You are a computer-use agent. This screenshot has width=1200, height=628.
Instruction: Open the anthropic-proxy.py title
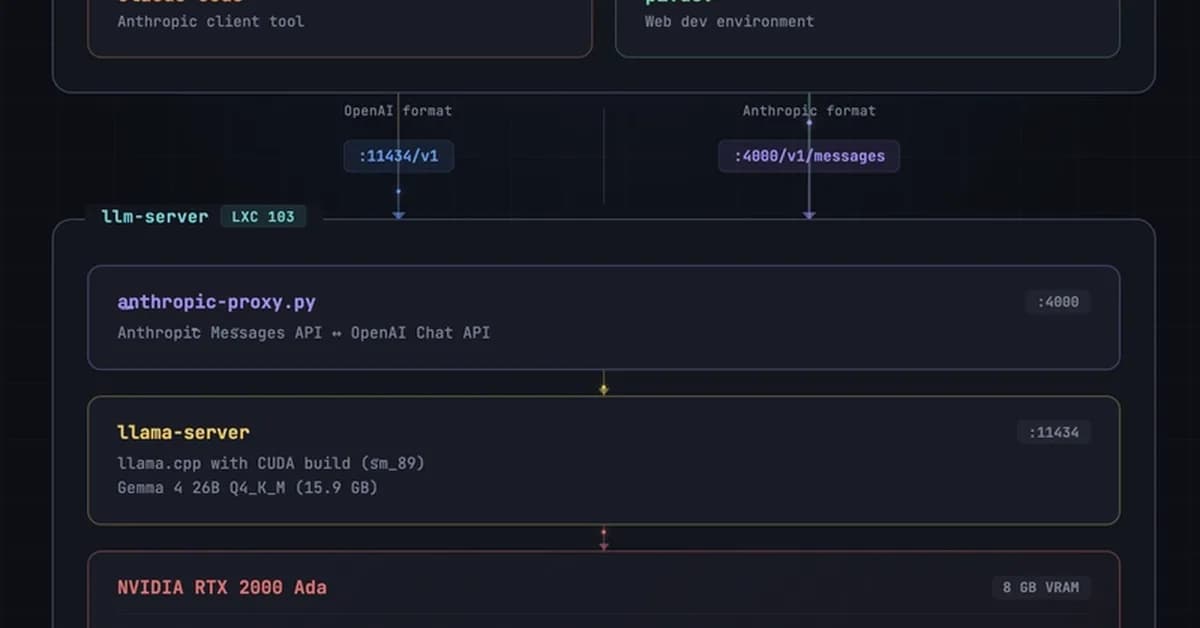click(x=216, y=302)
